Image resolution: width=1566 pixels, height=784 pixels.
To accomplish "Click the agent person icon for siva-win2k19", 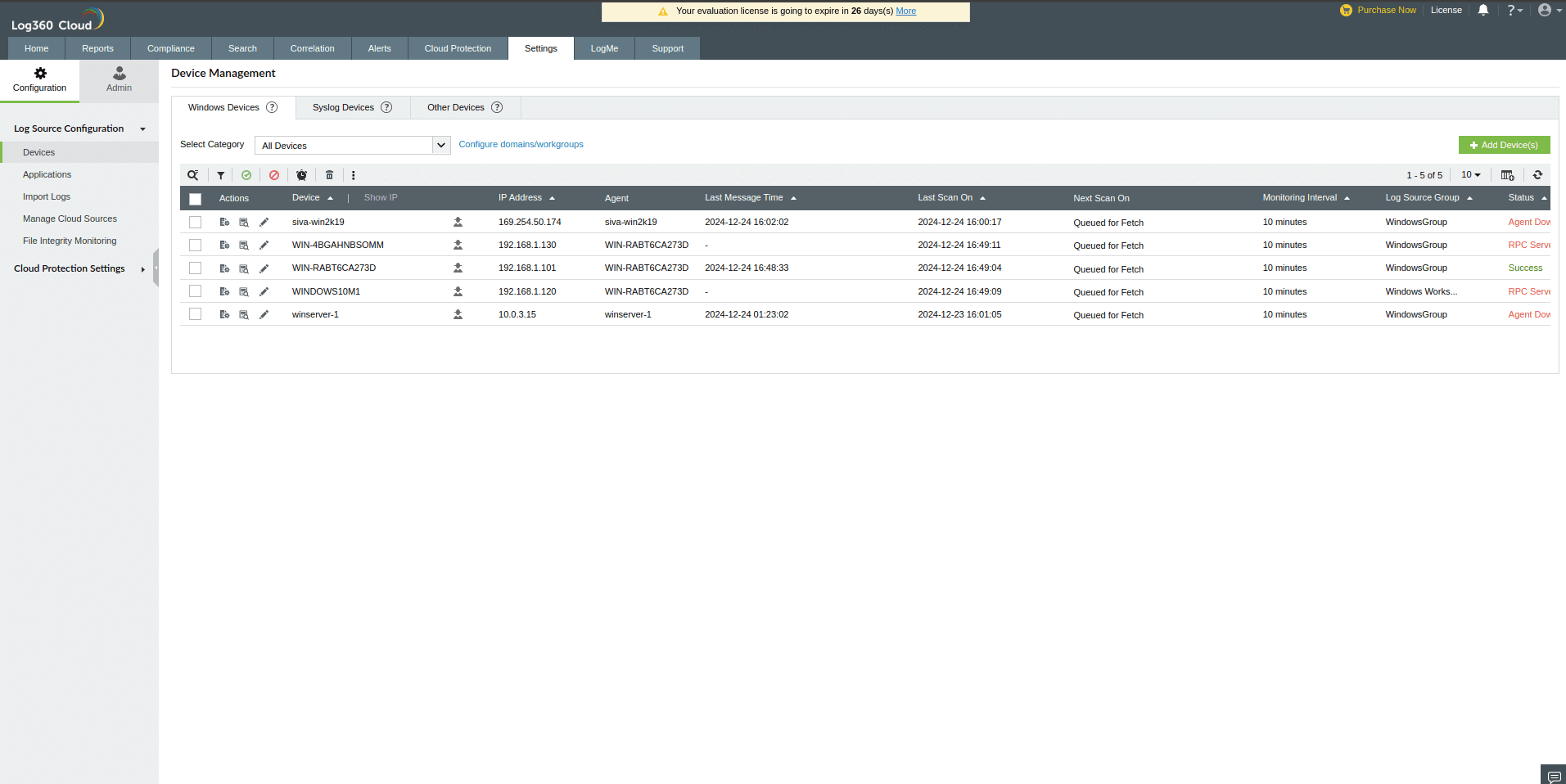I will (x=458, y=222).
